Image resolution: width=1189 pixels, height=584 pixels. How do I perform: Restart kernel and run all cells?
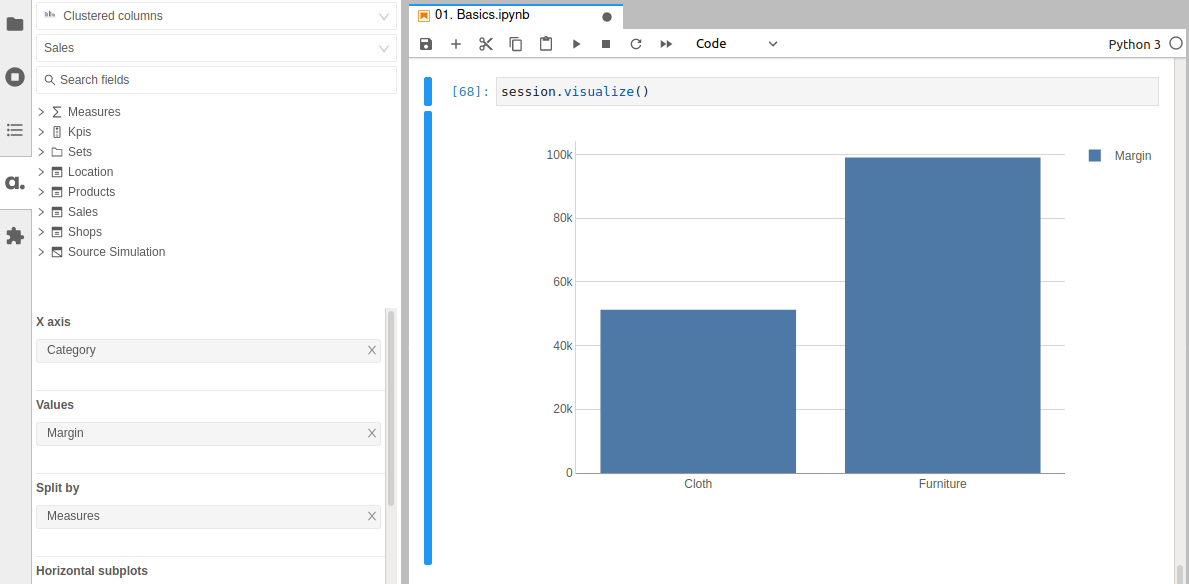point(667,44)
